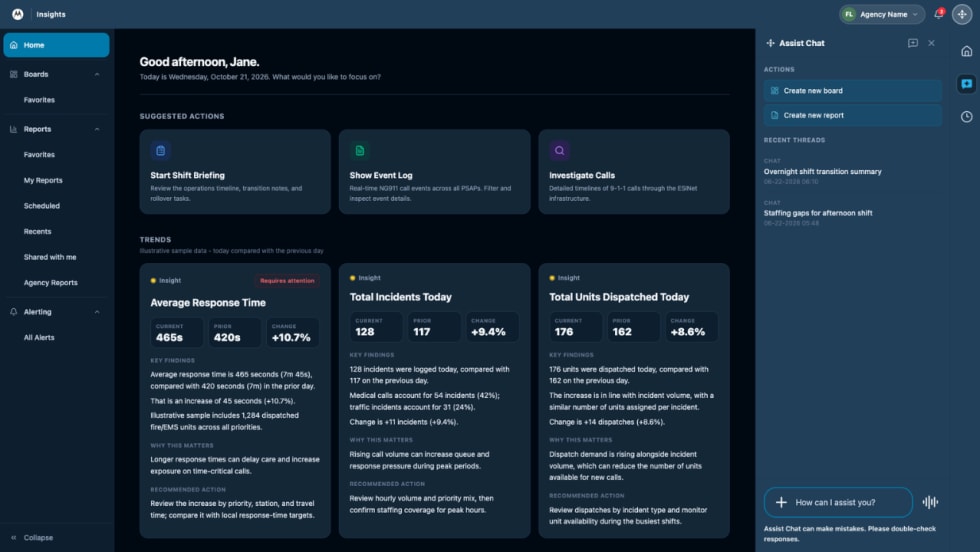Select the chat icon in right rail
The height and width of the screenshot is (552, 980).
click(966, 84)
